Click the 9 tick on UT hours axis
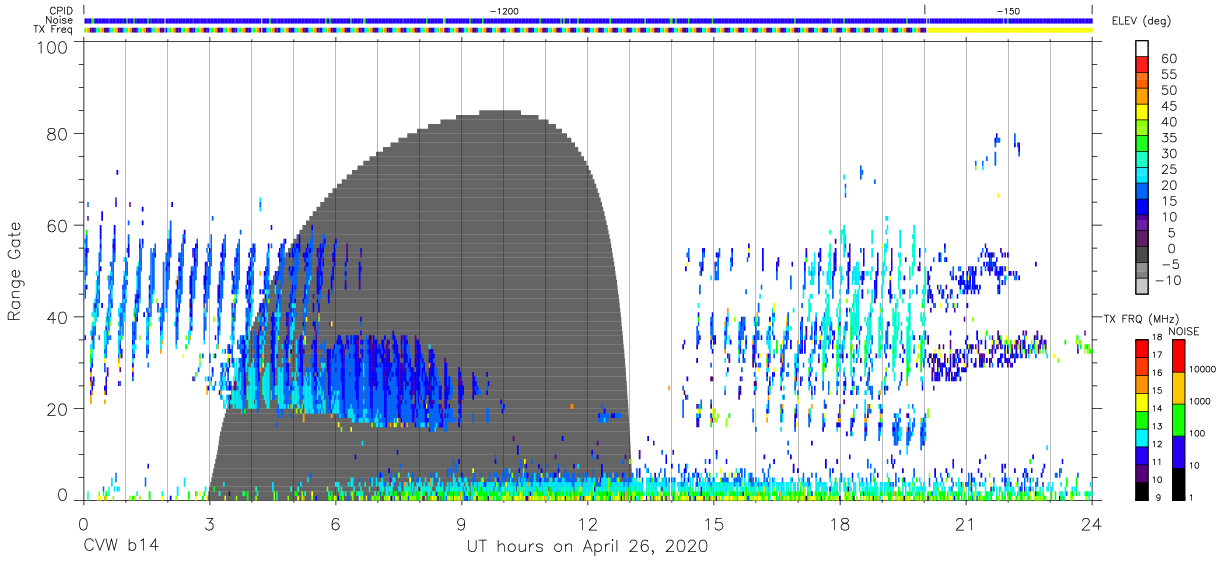 (x=462, y=523)
